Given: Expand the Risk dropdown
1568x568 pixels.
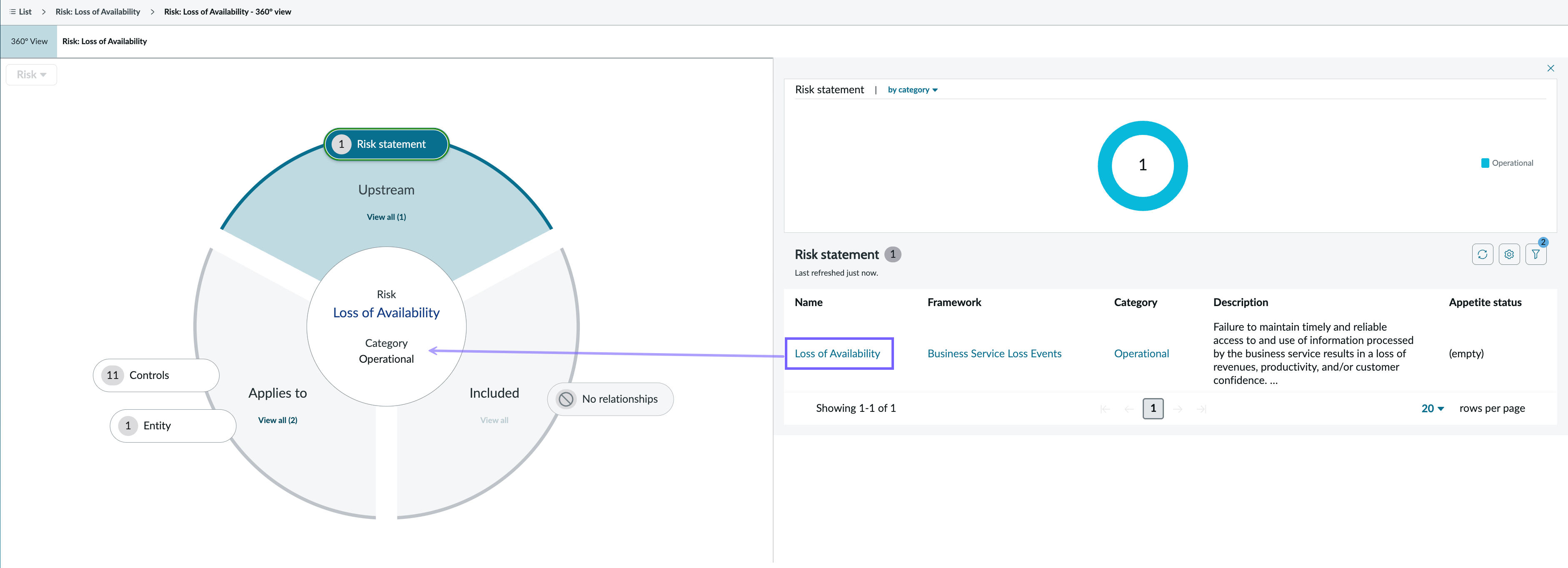Looking at the screenshot, I should tap(32, 75).
